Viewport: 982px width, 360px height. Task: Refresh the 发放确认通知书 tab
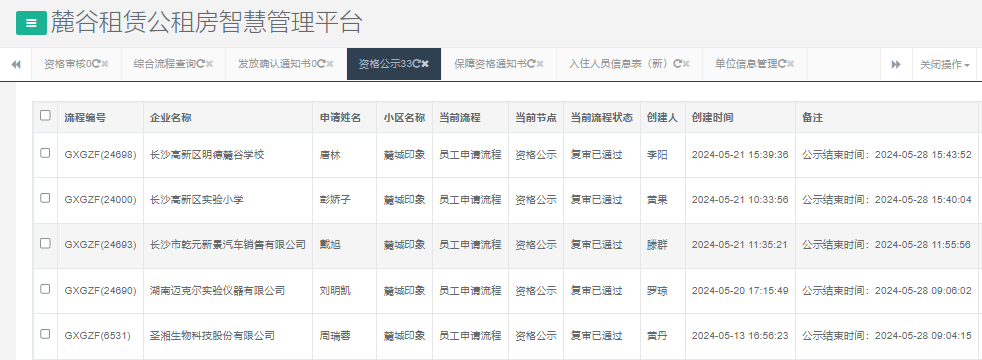(321, 64)
